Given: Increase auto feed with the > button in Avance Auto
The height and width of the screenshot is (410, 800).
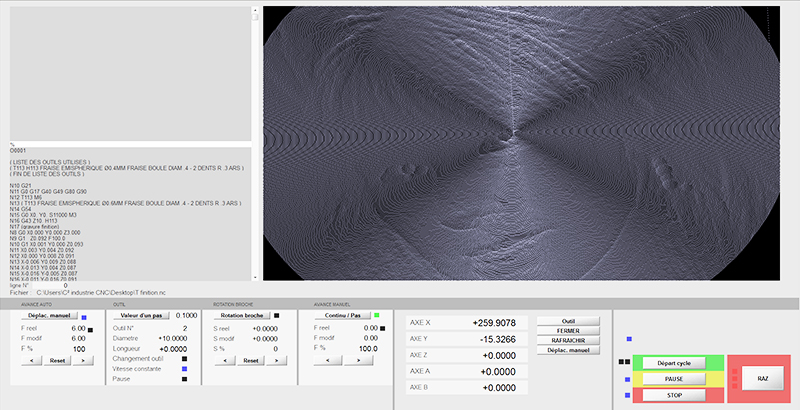Looking at the screenshot, I should (x=83, y=361).
